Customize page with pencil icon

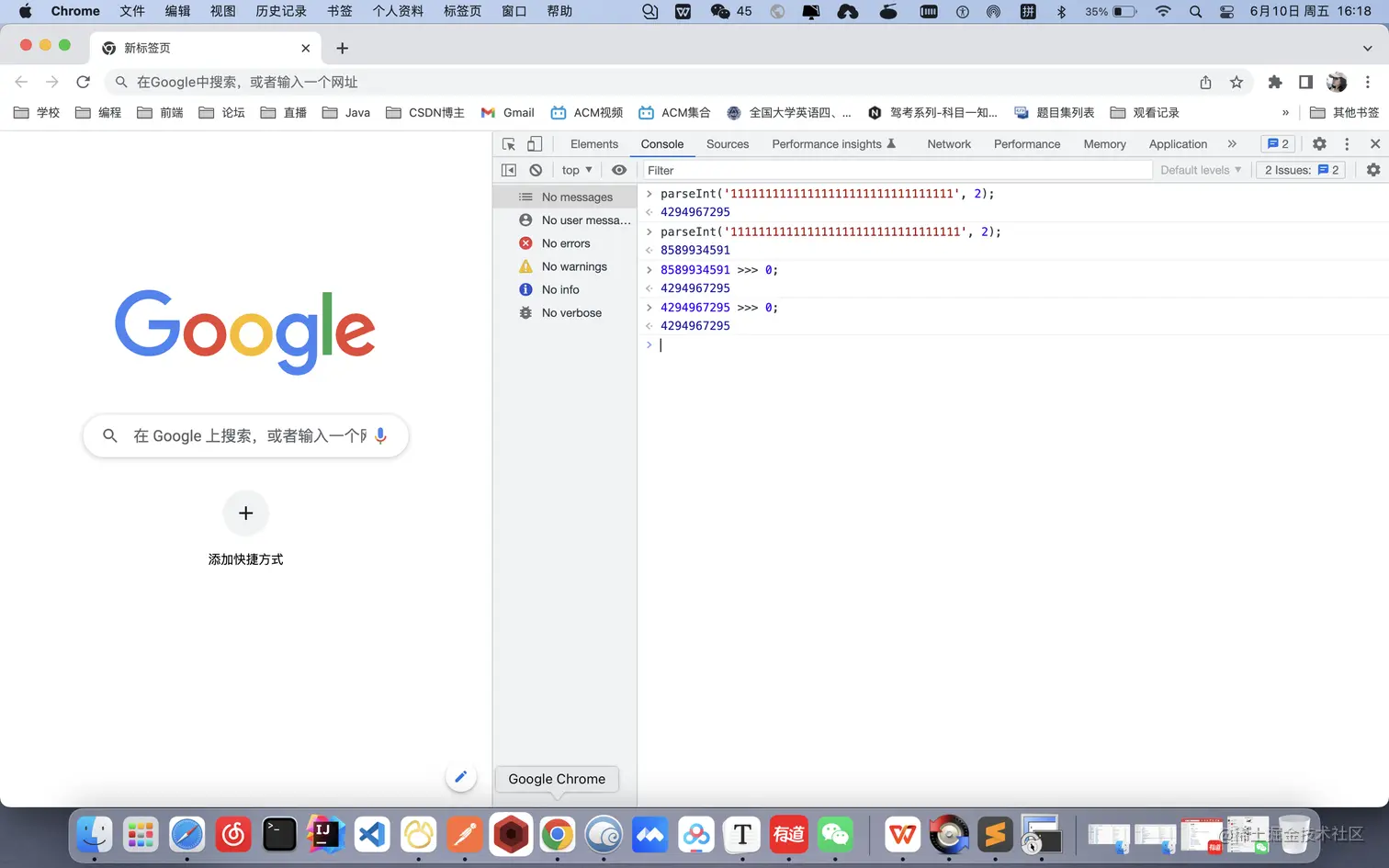[461, 777]
